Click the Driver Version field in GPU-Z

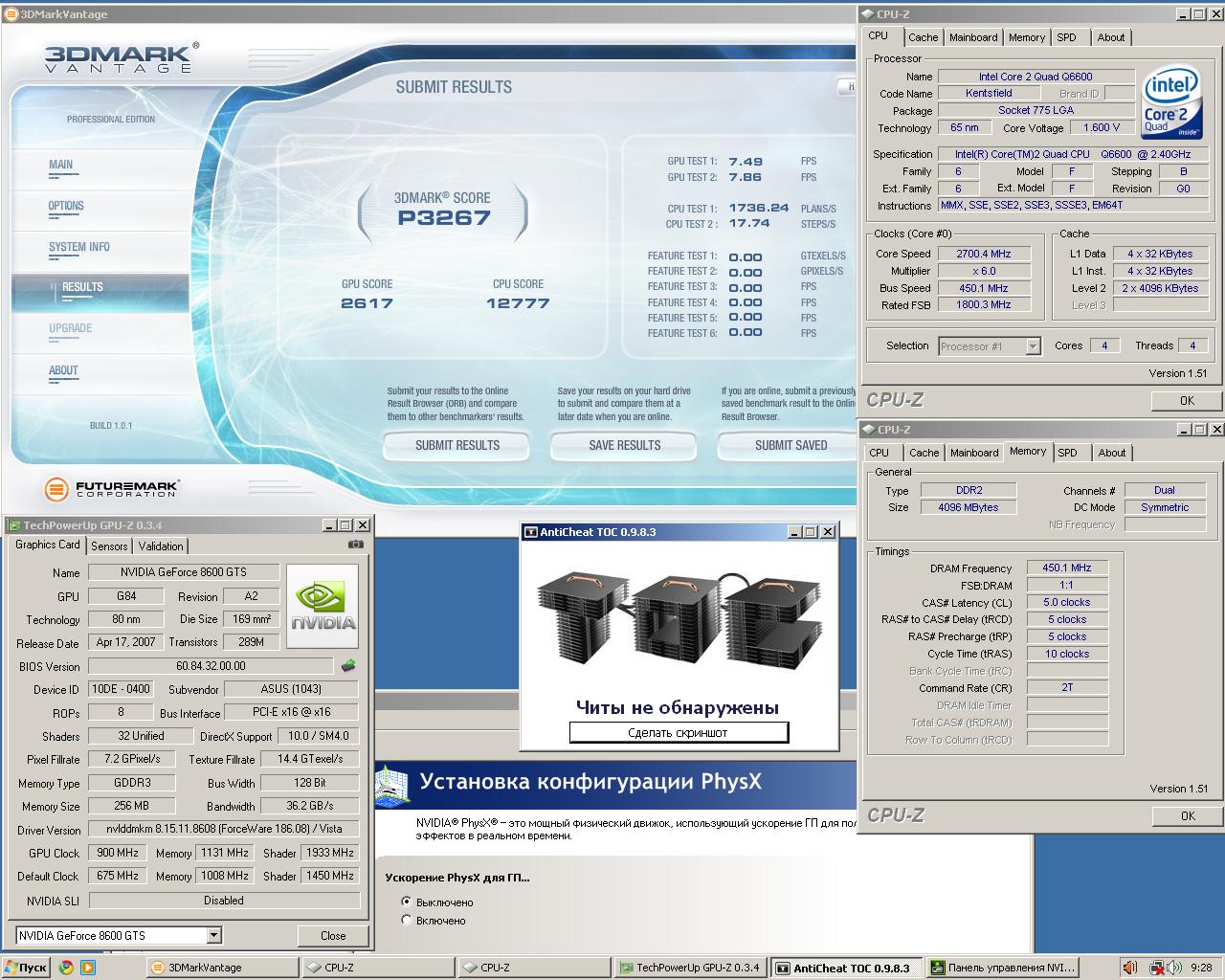(x=224, y=829)
